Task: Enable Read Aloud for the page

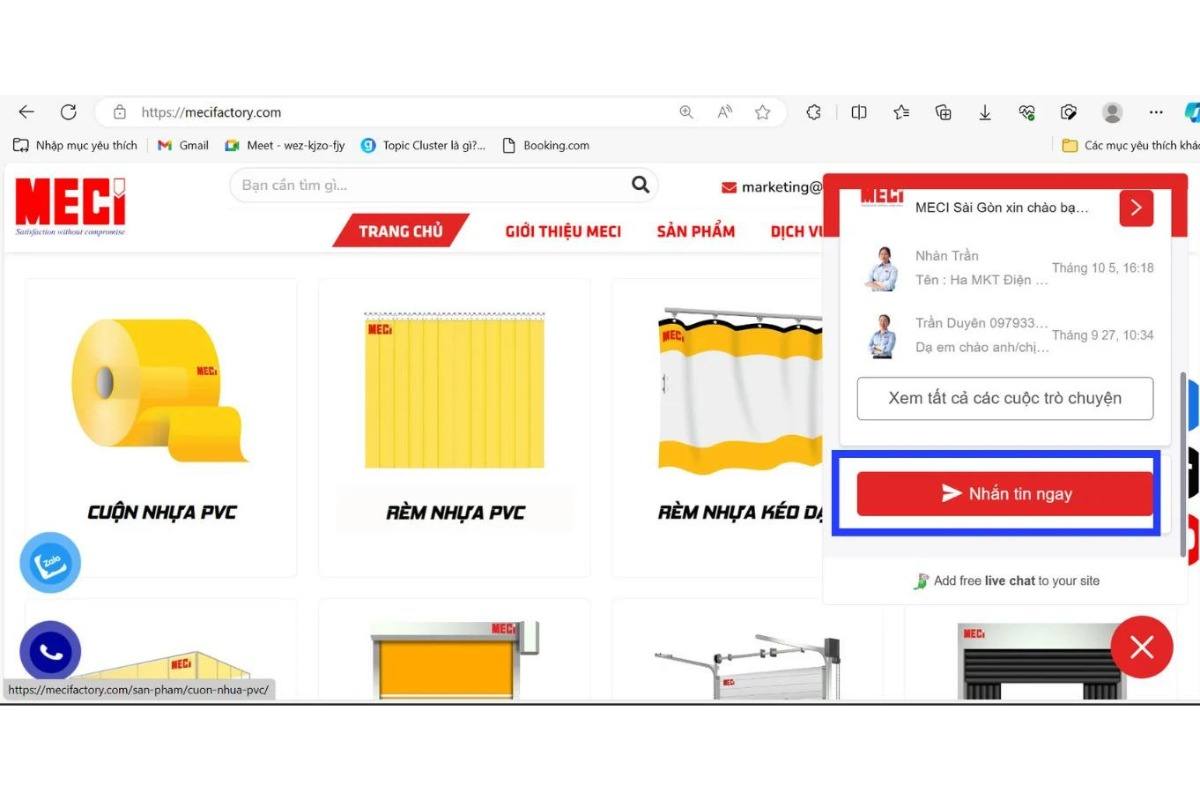Action: pos(724,112)
